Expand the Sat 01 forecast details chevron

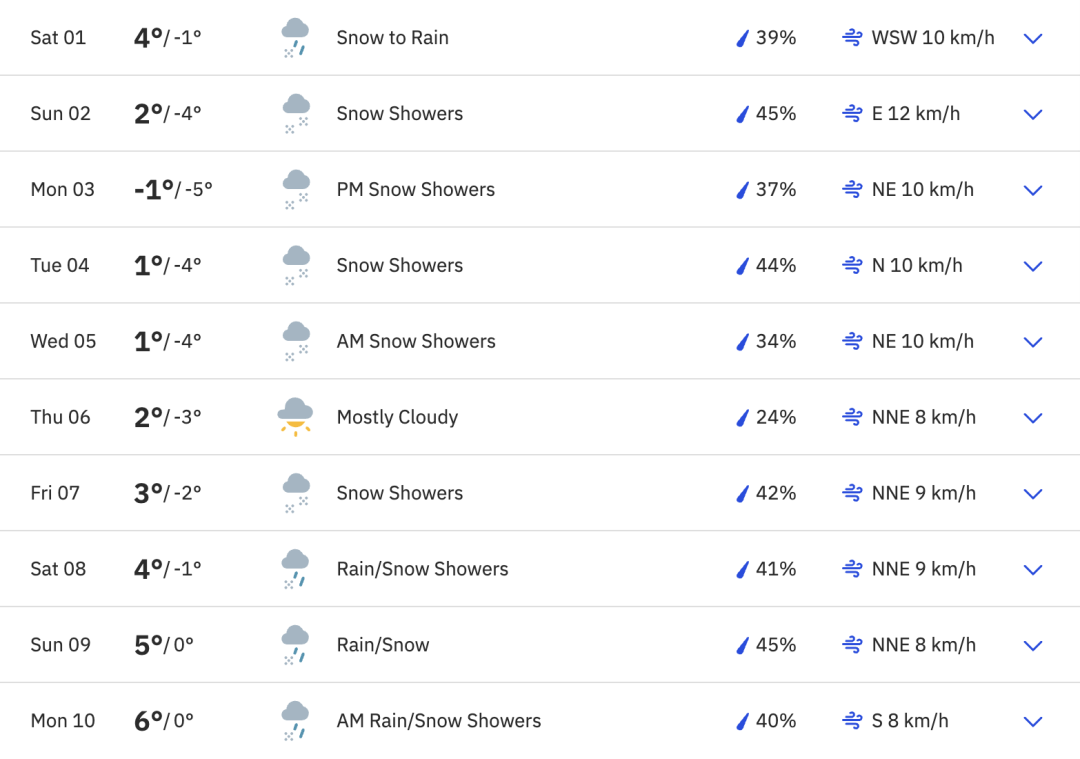pos(1033,38)
